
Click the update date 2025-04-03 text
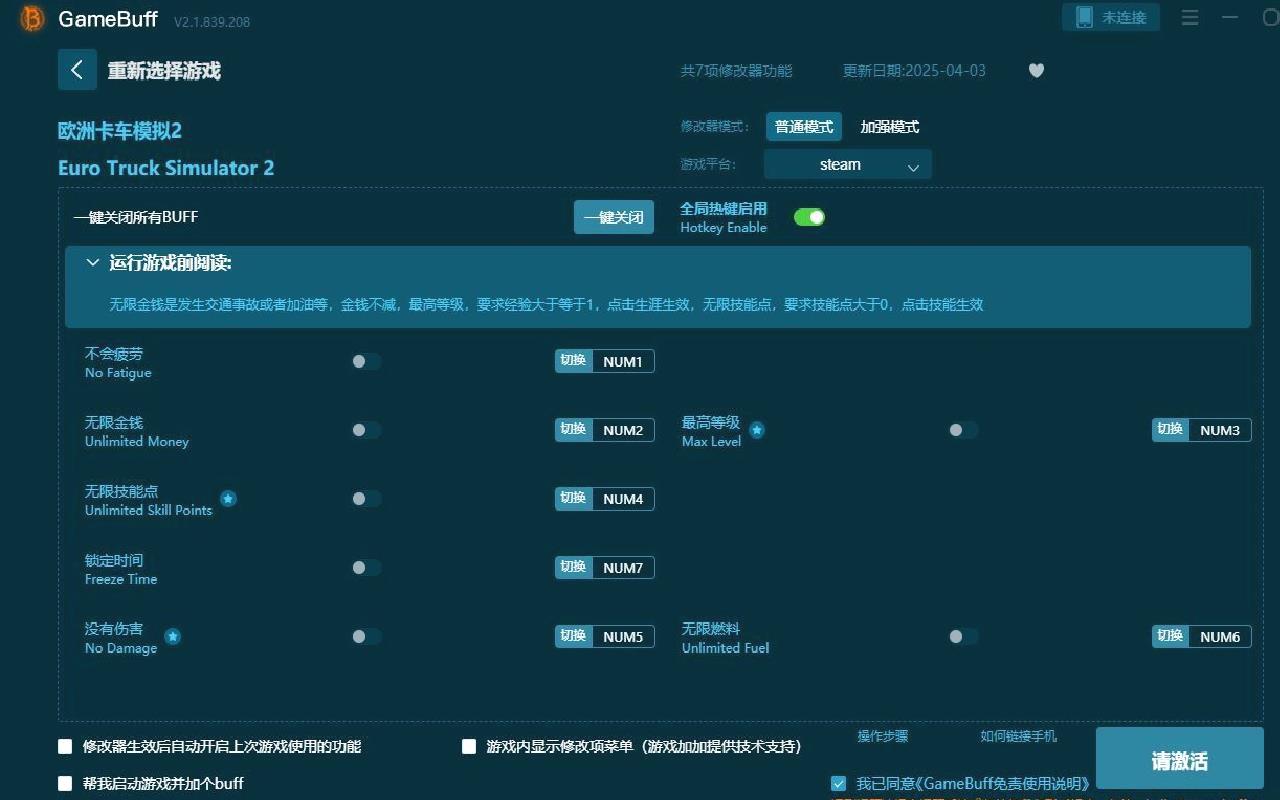click(x=914, y=70)
